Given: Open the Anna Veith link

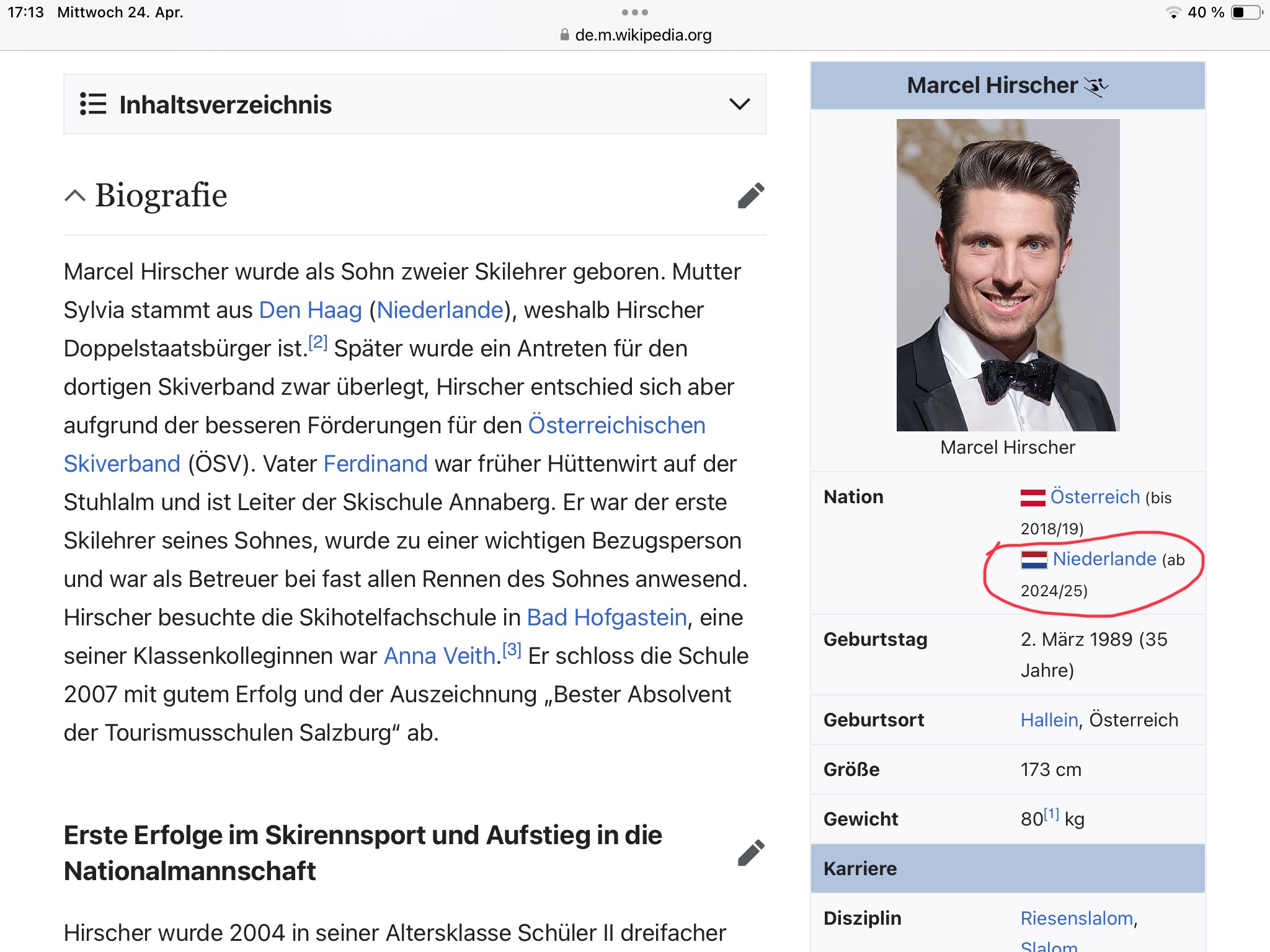Looking at the screenshot, I should [439, 656].
